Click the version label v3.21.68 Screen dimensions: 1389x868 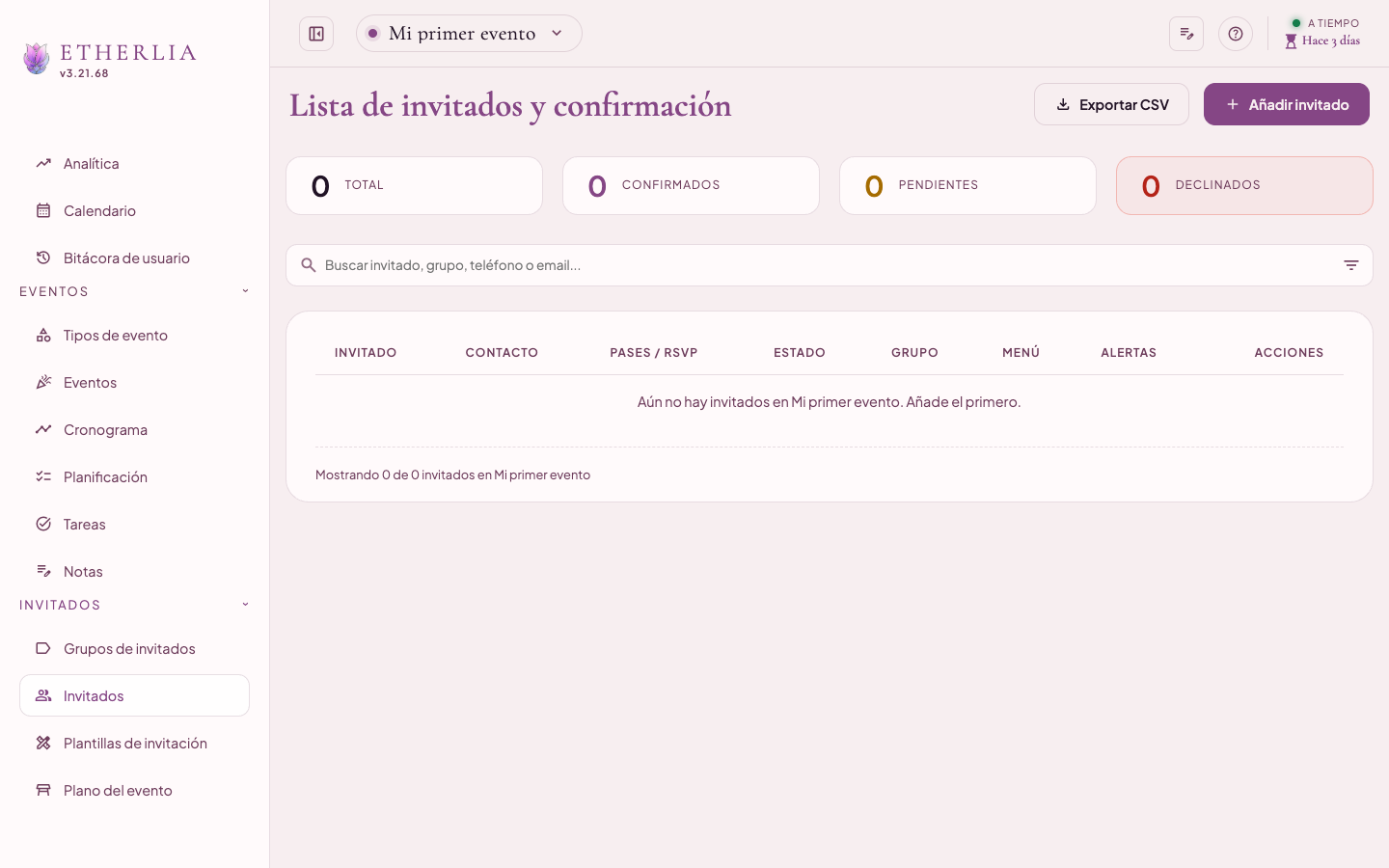84,73
